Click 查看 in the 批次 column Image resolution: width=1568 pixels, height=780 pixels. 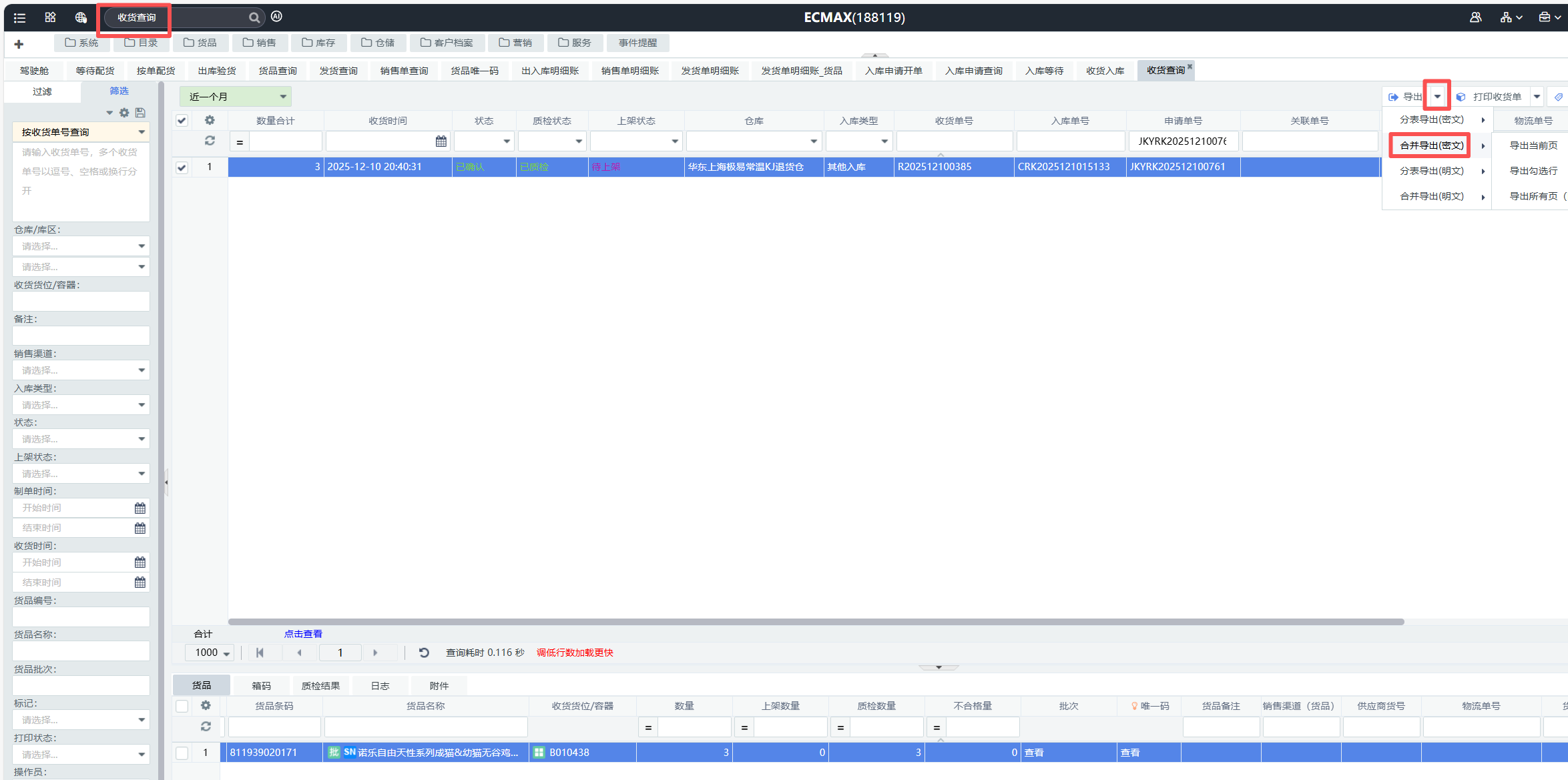coord(1034,753)
